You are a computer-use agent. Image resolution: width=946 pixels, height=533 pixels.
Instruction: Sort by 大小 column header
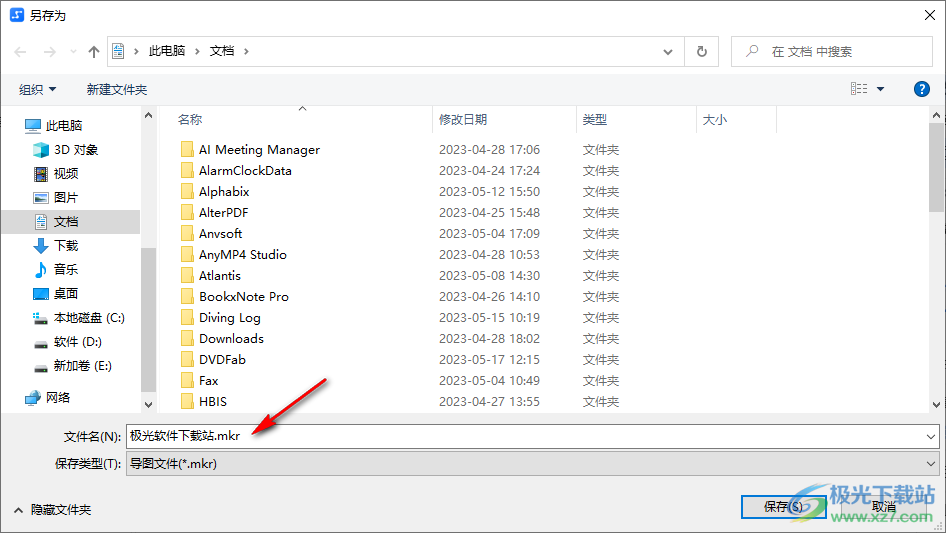pyautogui.click(x=715, y=120)
